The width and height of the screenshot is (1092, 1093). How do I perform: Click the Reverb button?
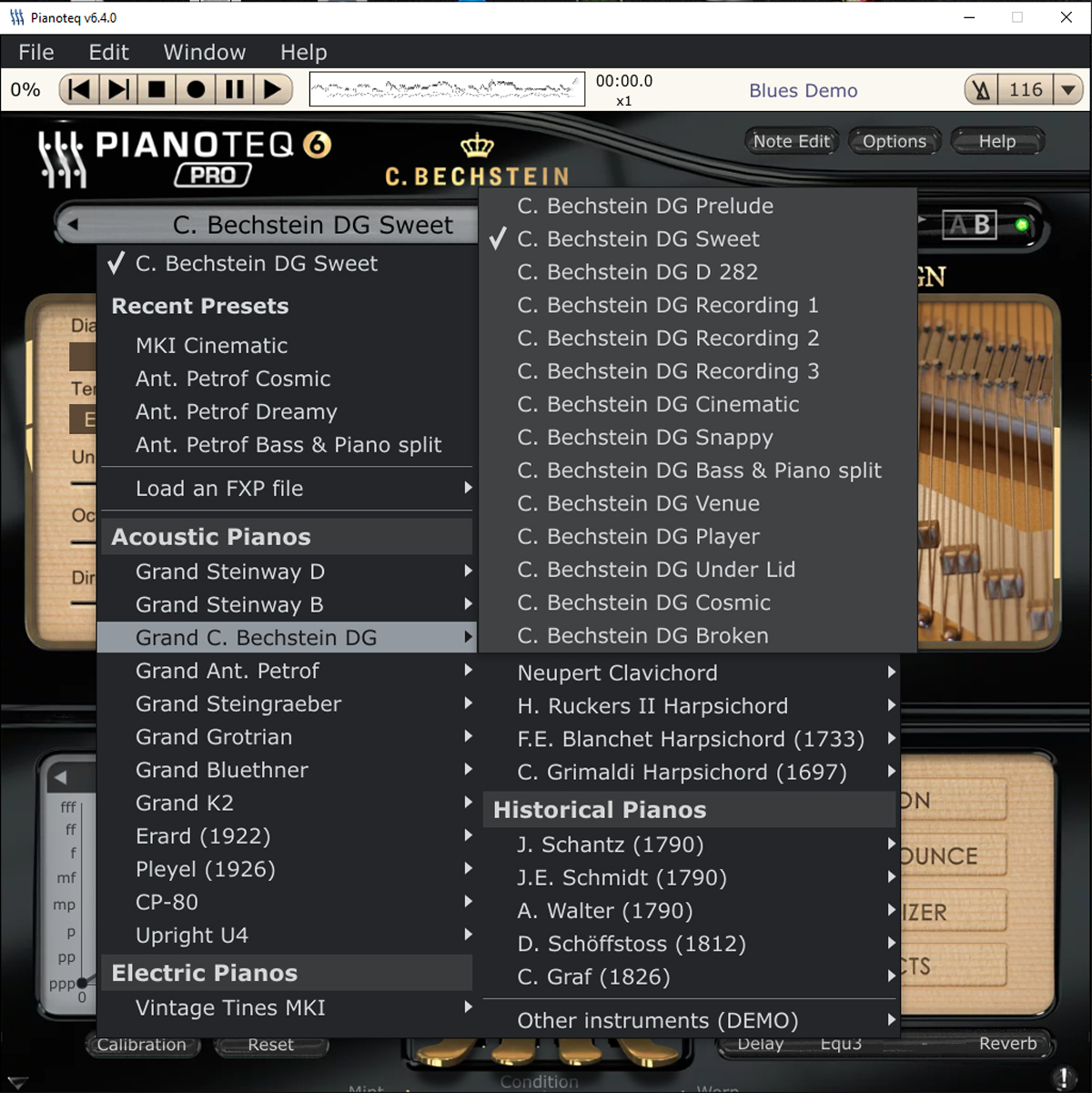(1007, 1044)
